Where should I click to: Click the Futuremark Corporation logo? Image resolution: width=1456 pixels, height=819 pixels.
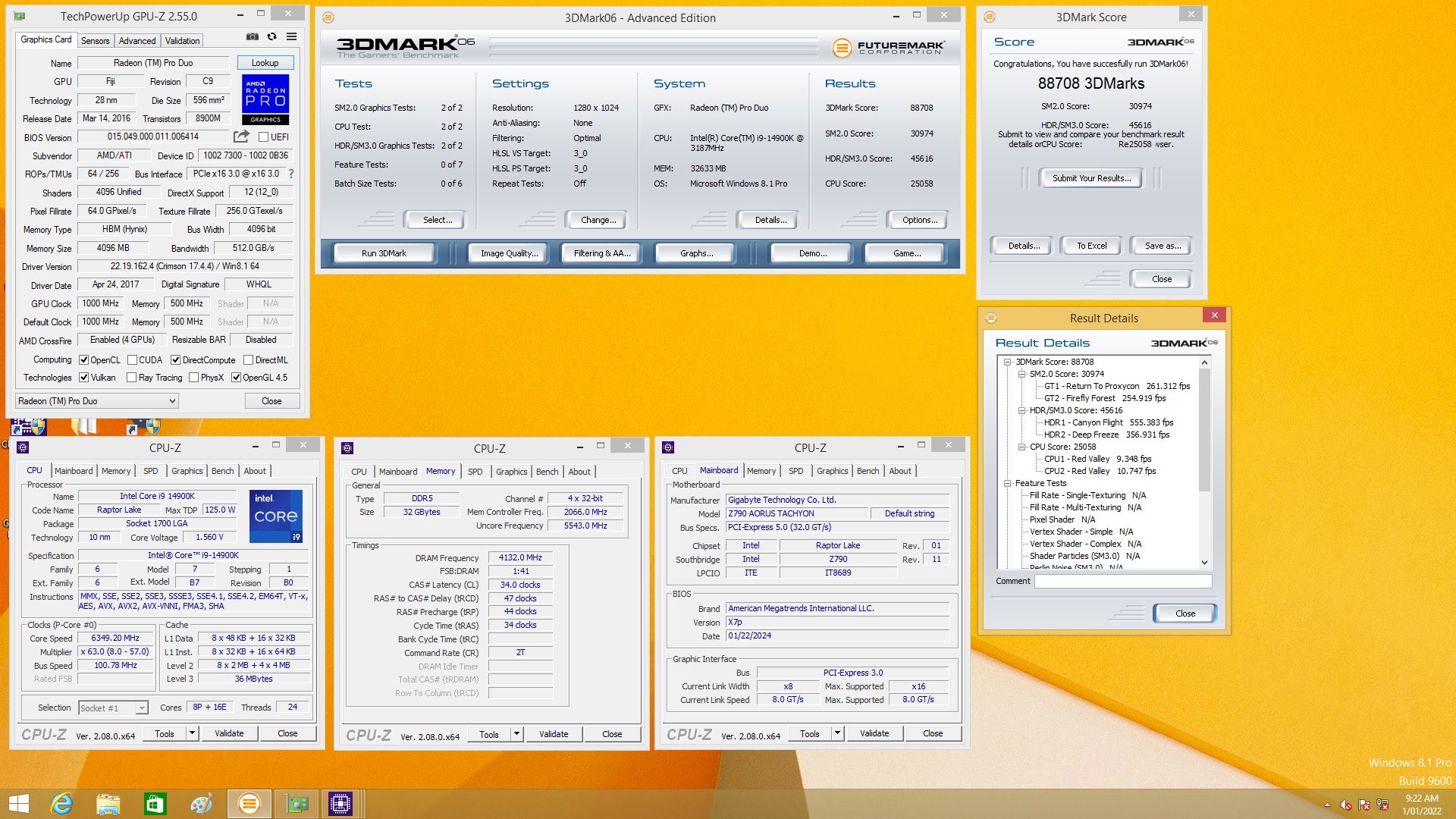[889, 48]
